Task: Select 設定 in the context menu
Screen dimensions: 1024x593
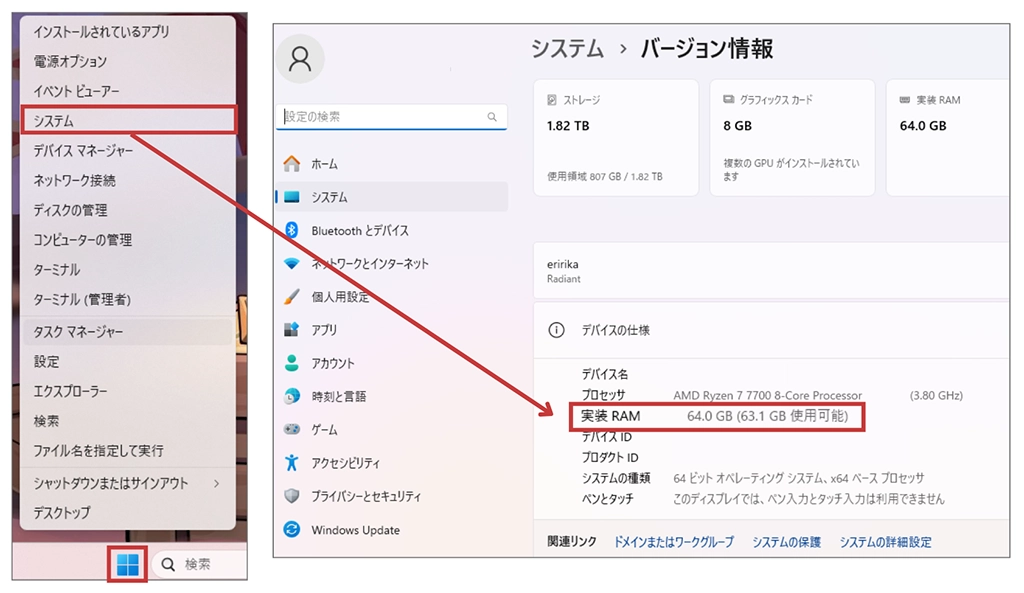Action: click(128, 361)
